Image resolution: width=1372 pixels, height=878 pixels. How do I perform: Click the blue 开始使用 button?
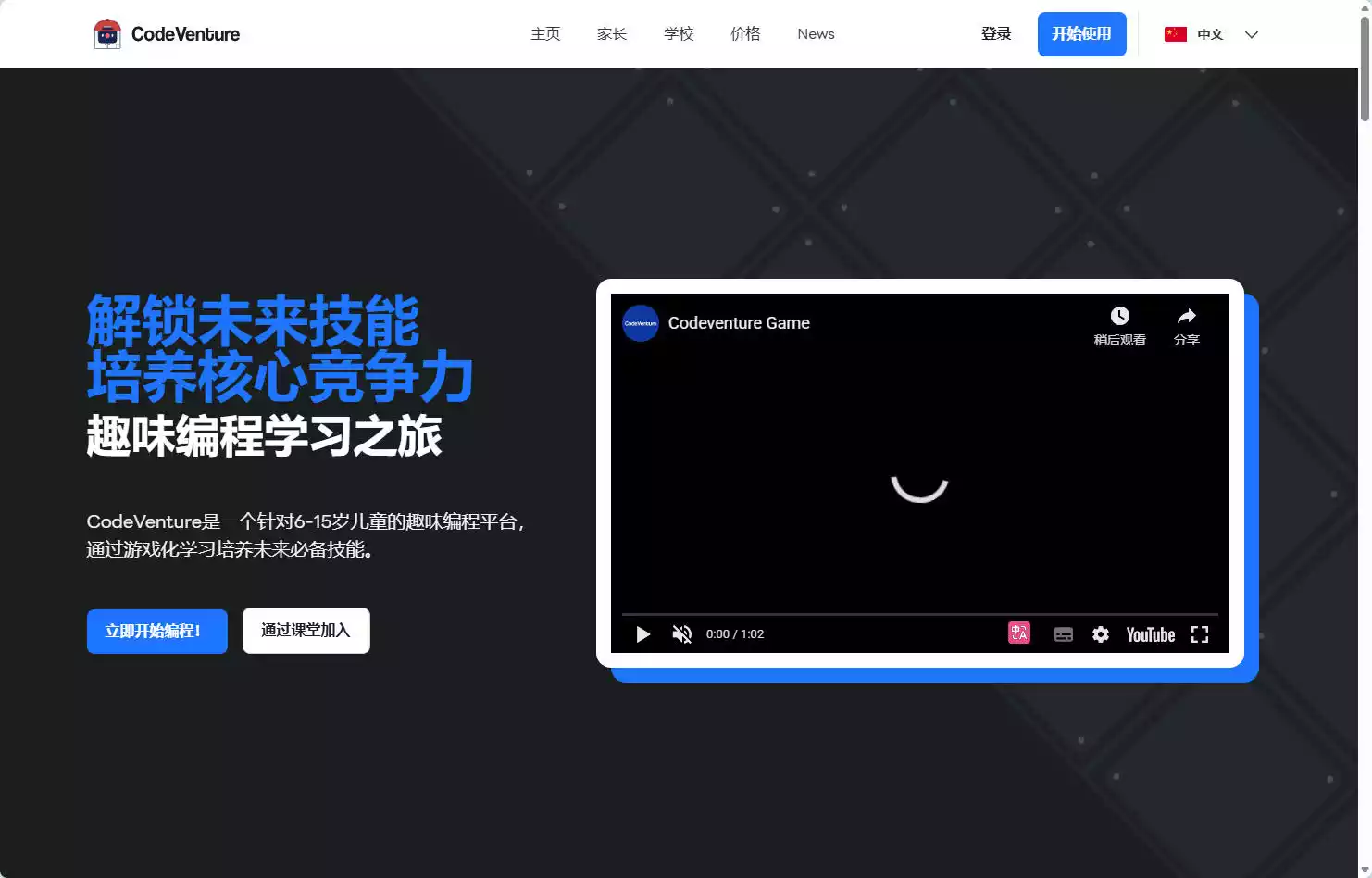pos(1082,34)
